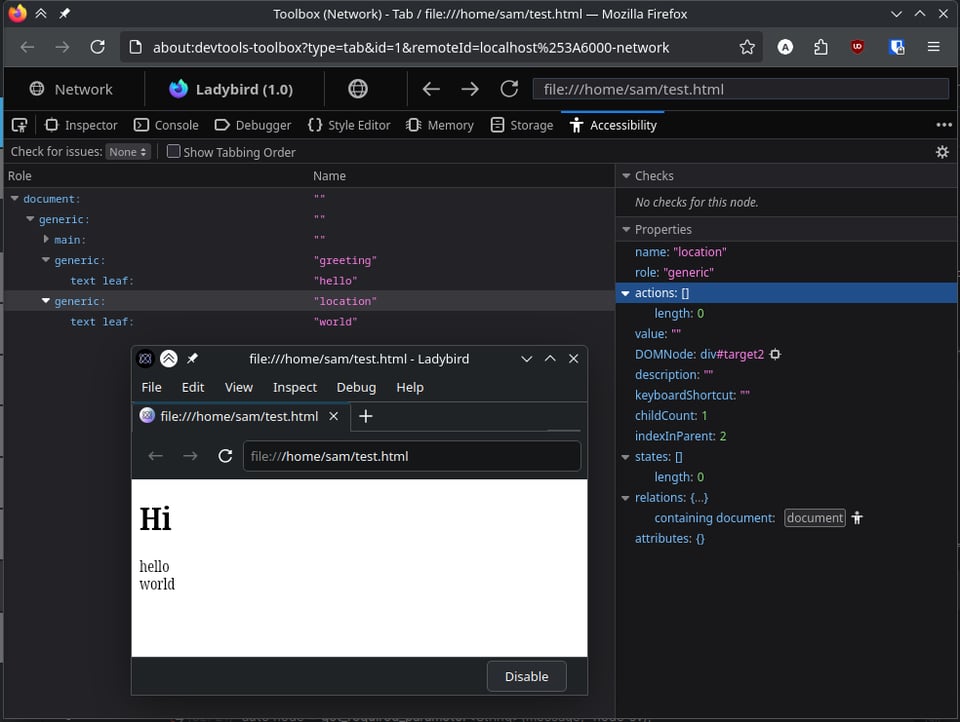Click the devtools overflow three-dot menu
The height and width of the screenshot is (722, 960).
pyautogui.click(x=943, y=125)
